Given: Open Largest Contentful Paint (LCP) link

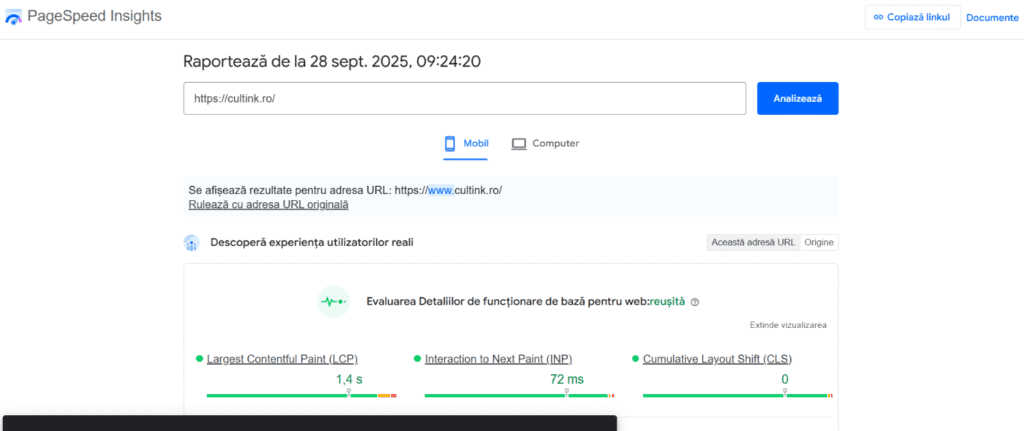Looking at the screenshot, I should point(282,359).
